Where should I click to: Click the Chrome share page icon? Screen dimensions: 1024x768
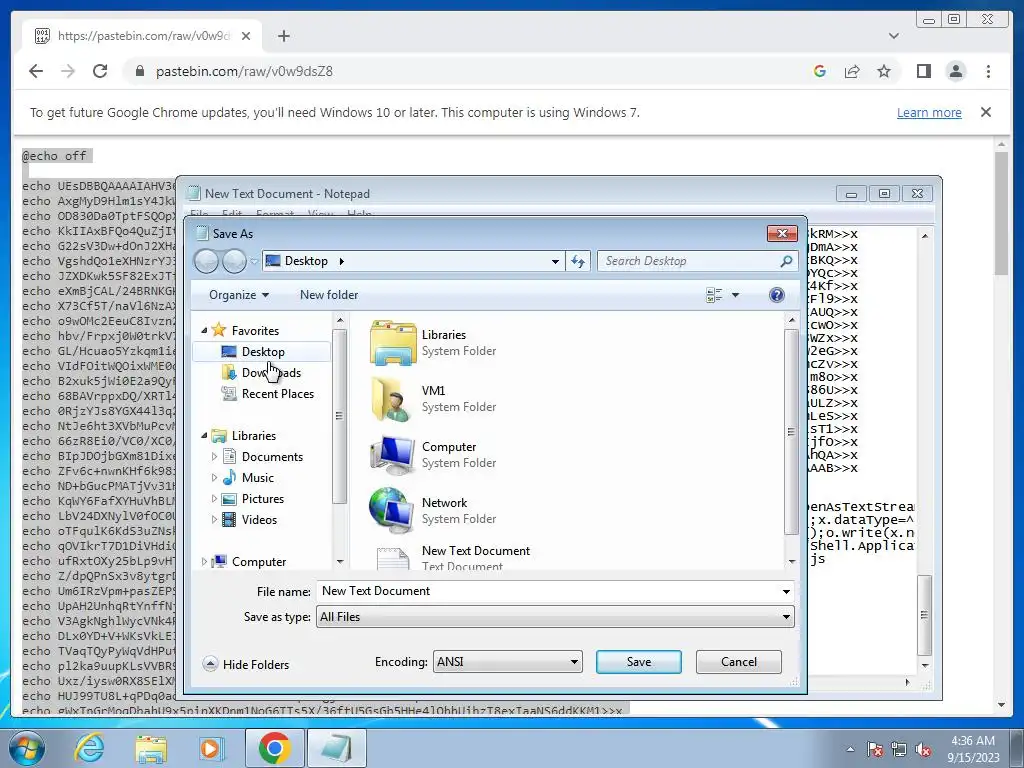tap(852, 71)
